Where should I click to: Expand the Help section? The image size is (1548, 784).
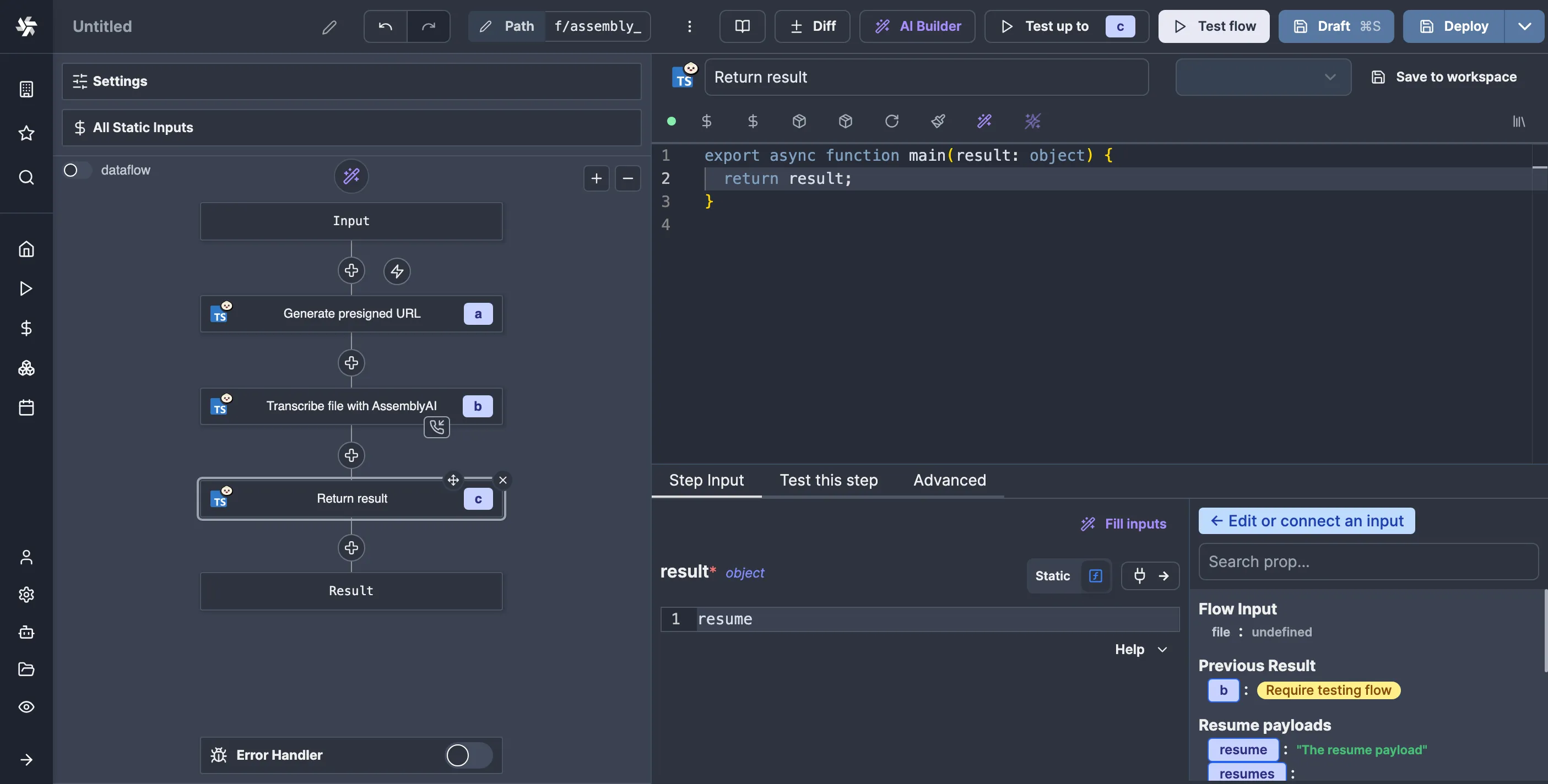[x=1140, y=650]
